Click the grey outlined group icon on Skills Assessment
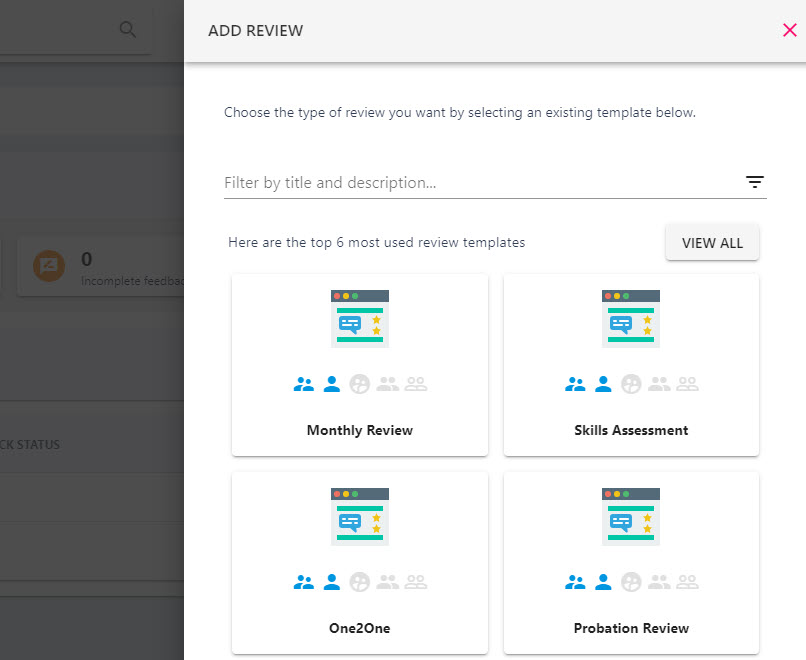Screen dimensions: 806x660 tap(687, 384)
